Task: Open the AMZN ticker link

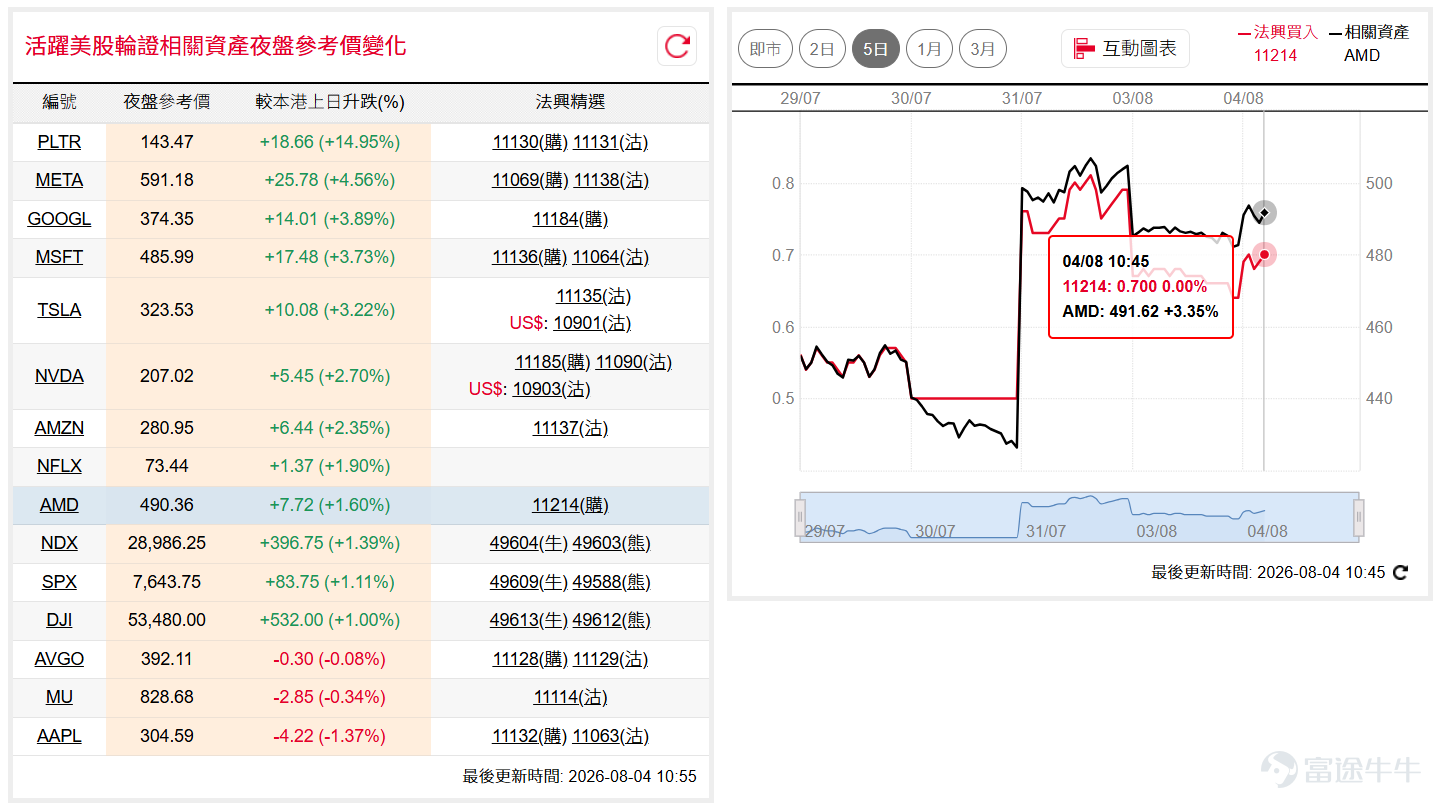Action: coord(59,428)
